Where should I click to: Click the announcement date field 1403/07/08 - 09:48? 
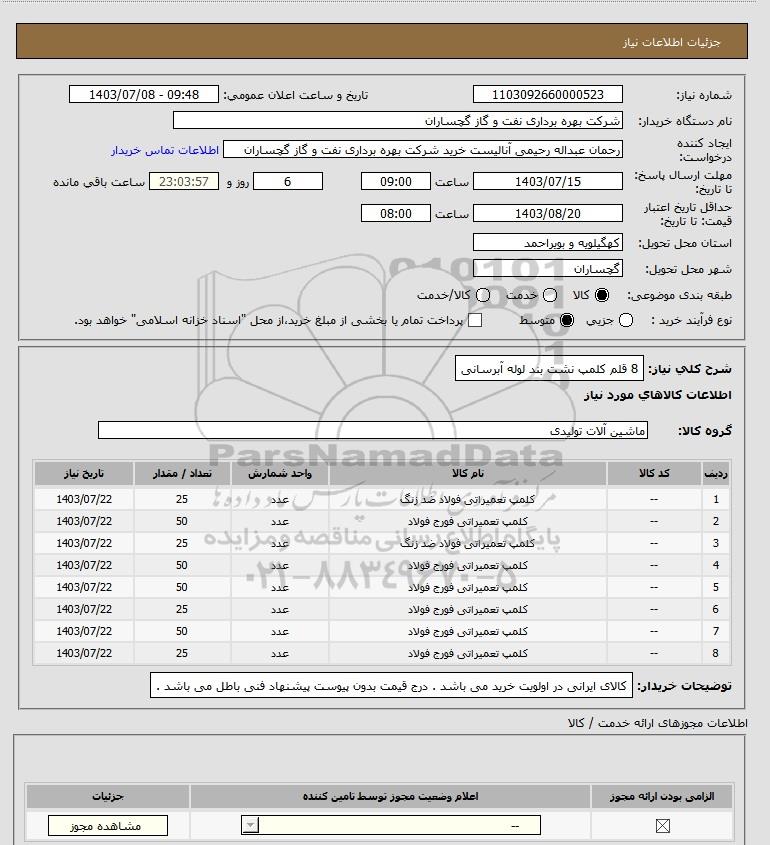[x=144, y=94]
